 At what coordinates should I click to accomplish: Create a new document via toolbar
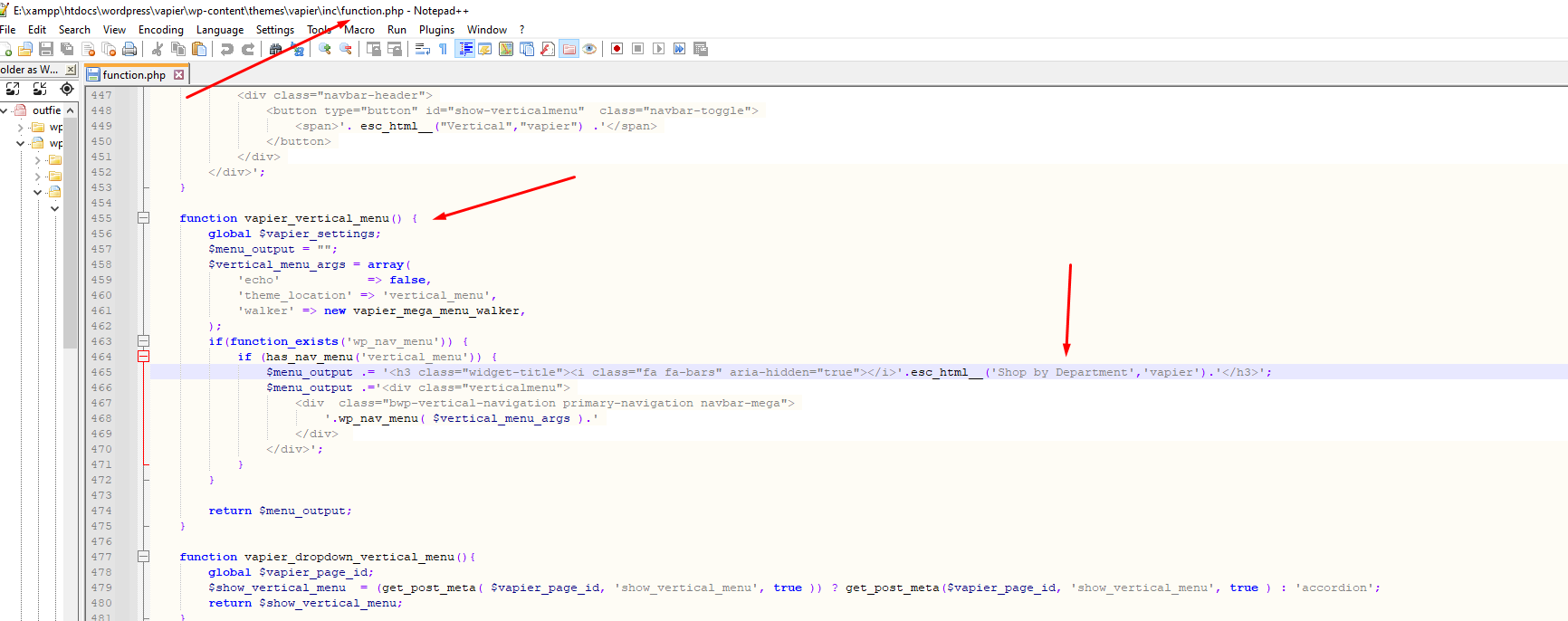point(5,49)
